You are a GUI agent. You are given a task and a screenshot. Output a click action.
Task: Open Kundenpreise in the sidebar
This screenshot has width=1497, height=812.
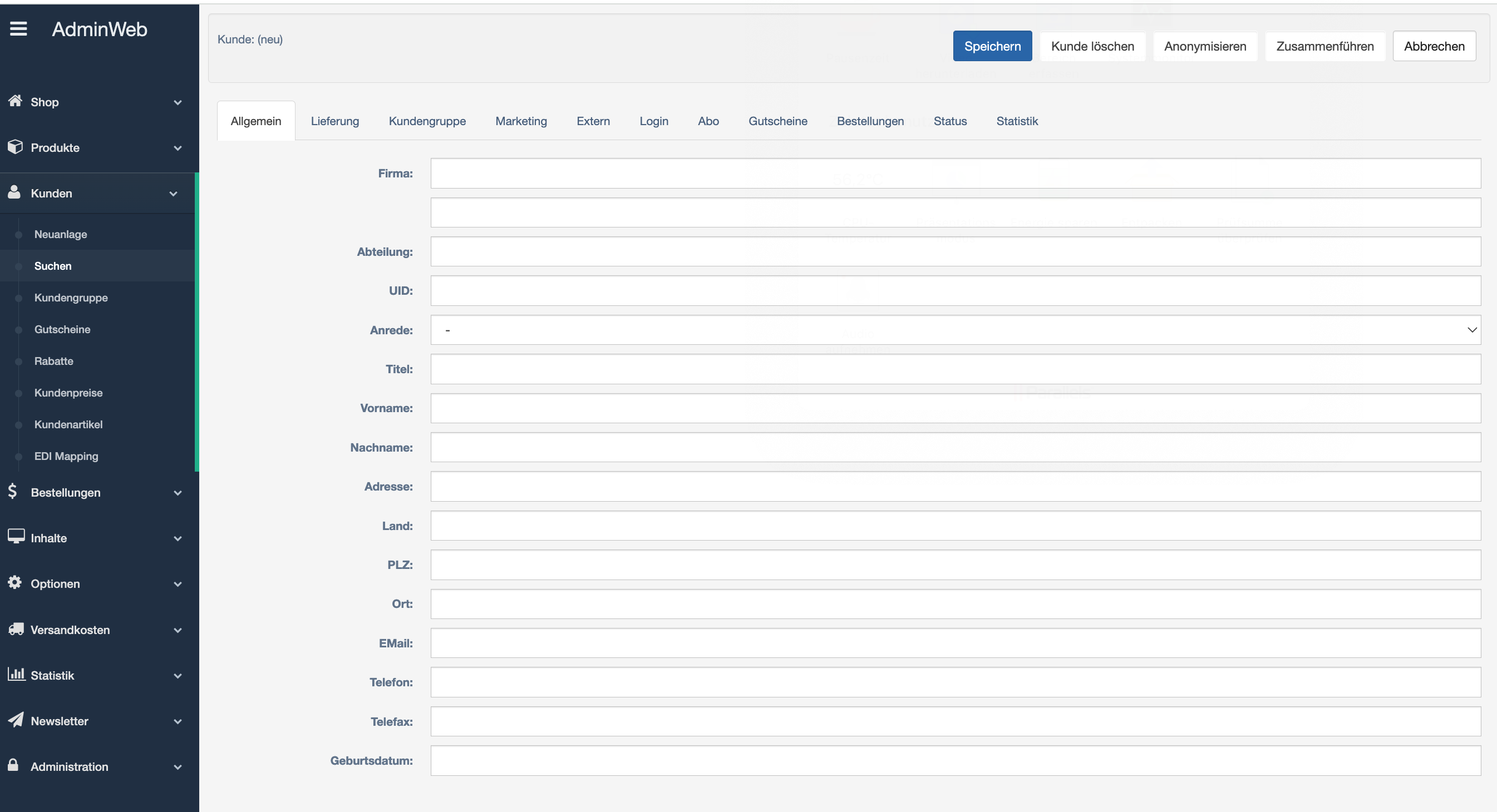(x=68, y=393)
